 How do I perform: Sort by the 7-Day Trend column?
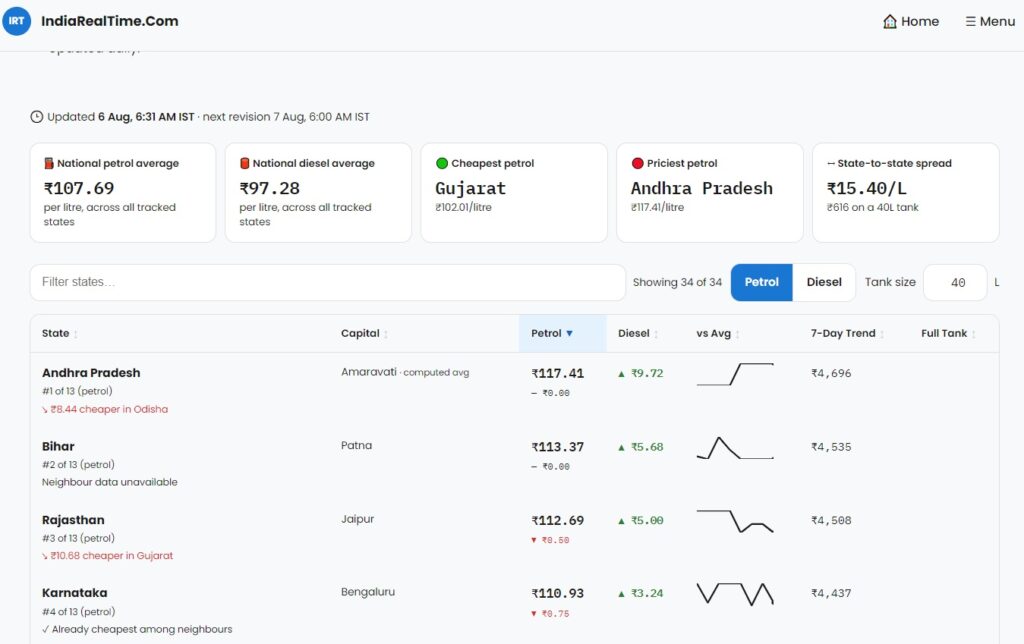click(x=848, y=334)
